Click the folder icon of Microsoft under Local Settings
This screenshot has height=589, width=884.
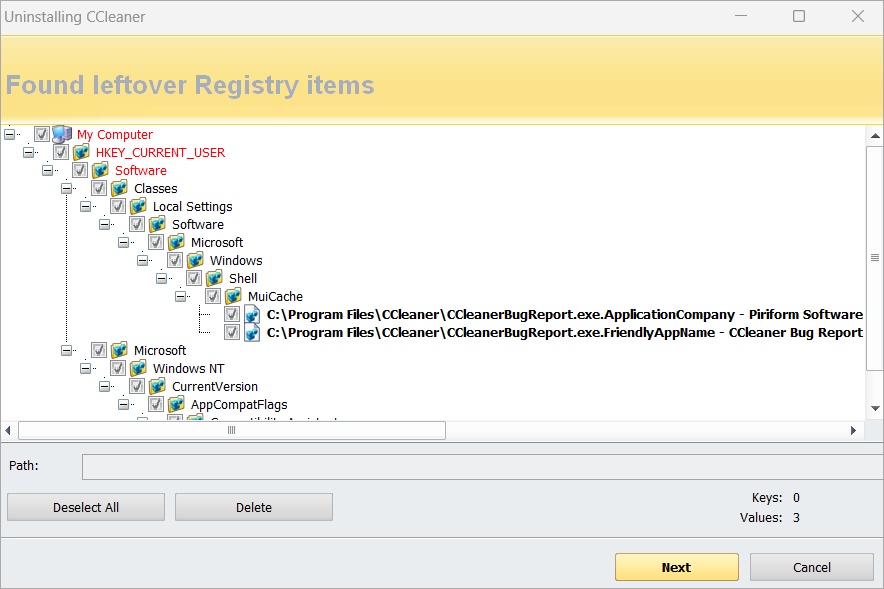[x=176, y=242]
